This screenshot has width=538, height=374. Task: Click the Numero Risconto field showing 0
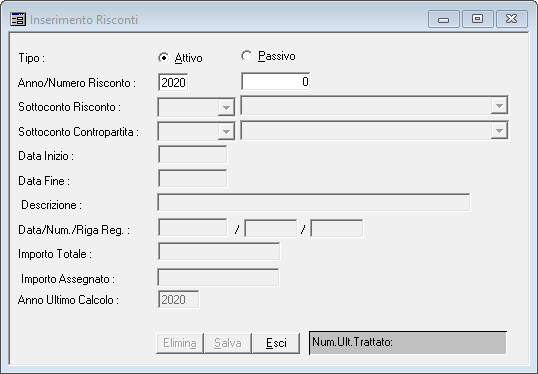click(276, 81)
